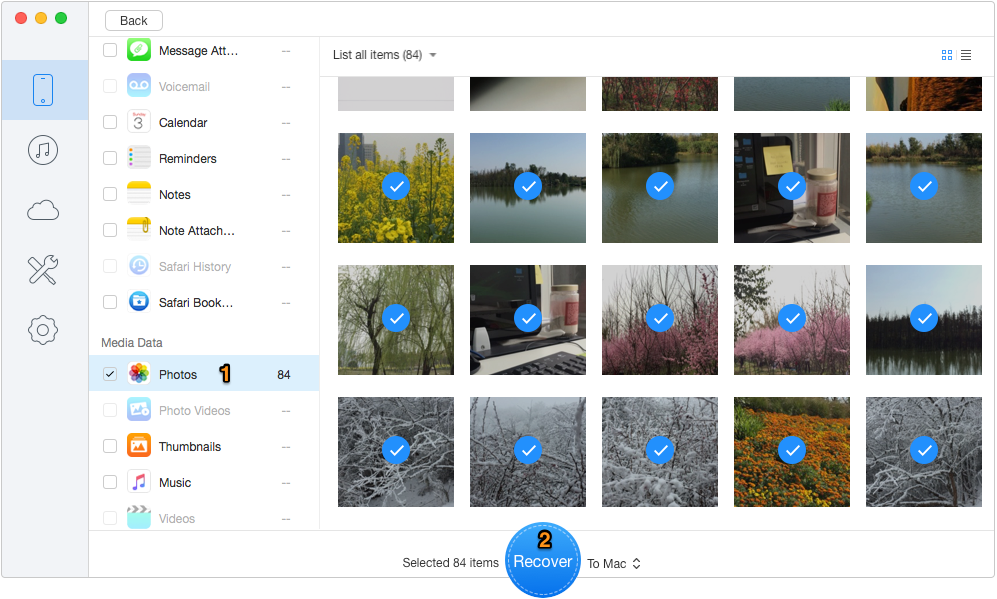Check the Thumbnails checkbox
The width and height of the screenshot is (997, 599).
(110, 446)
